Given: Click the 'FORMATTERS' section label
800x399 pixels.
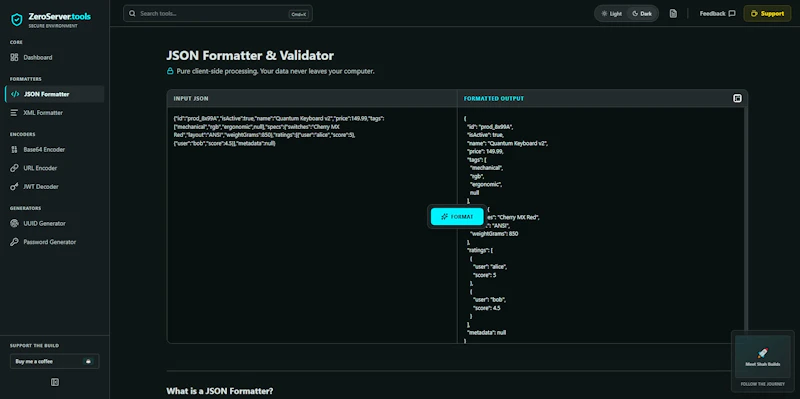Looking at the screenshot, I should (26, 79).
